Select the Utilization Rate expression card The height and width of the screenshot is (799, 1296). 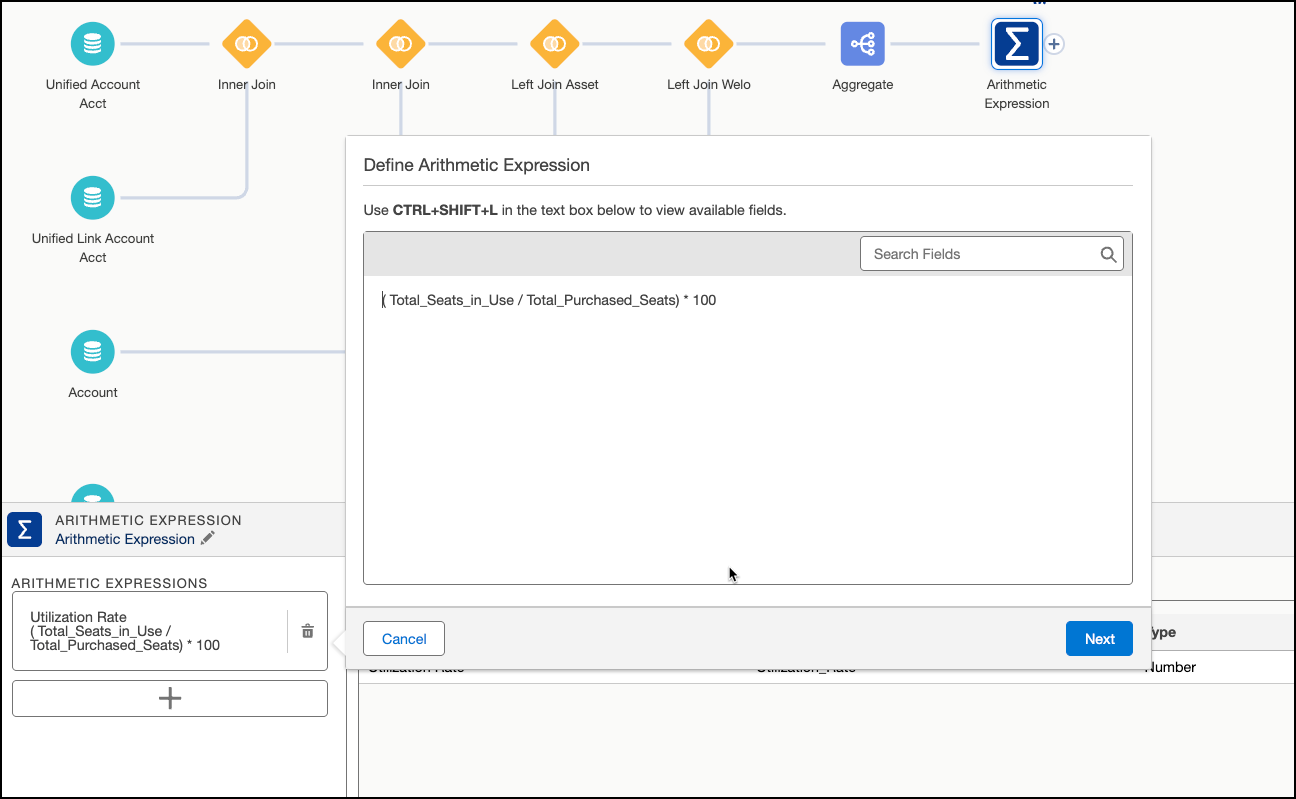pyautogui.click(x=150, y=631)
